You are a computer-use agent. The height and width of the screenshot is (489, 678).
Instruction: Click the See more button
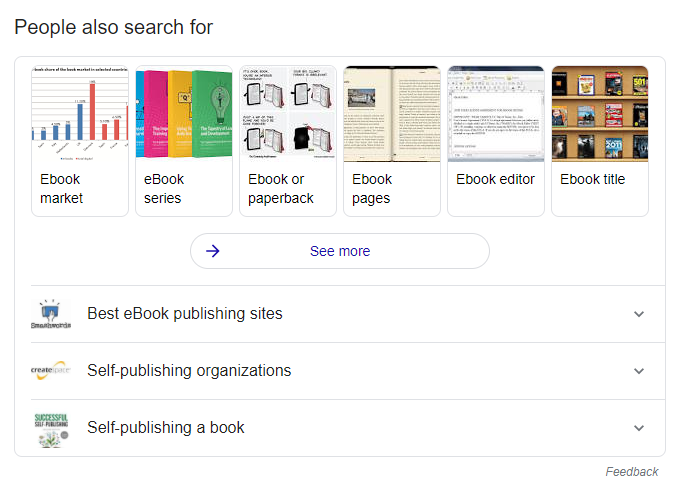pyautogui.click(x=340, y=251)
